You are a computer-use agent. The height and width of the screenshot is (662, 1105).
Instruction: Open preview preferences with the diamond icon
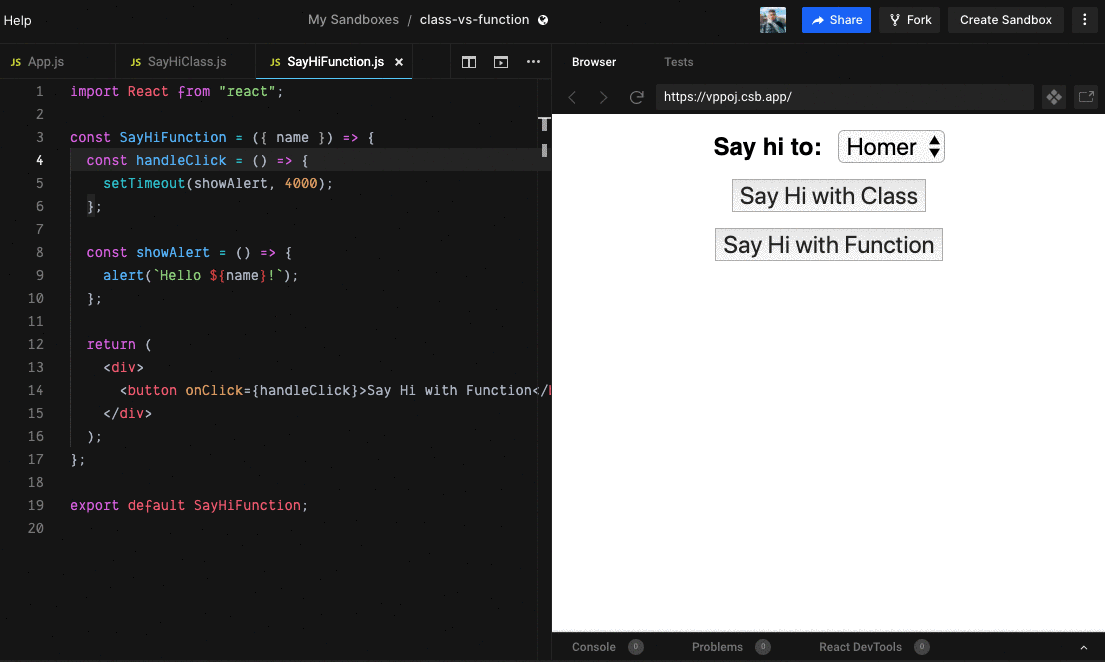(1053, 97)
